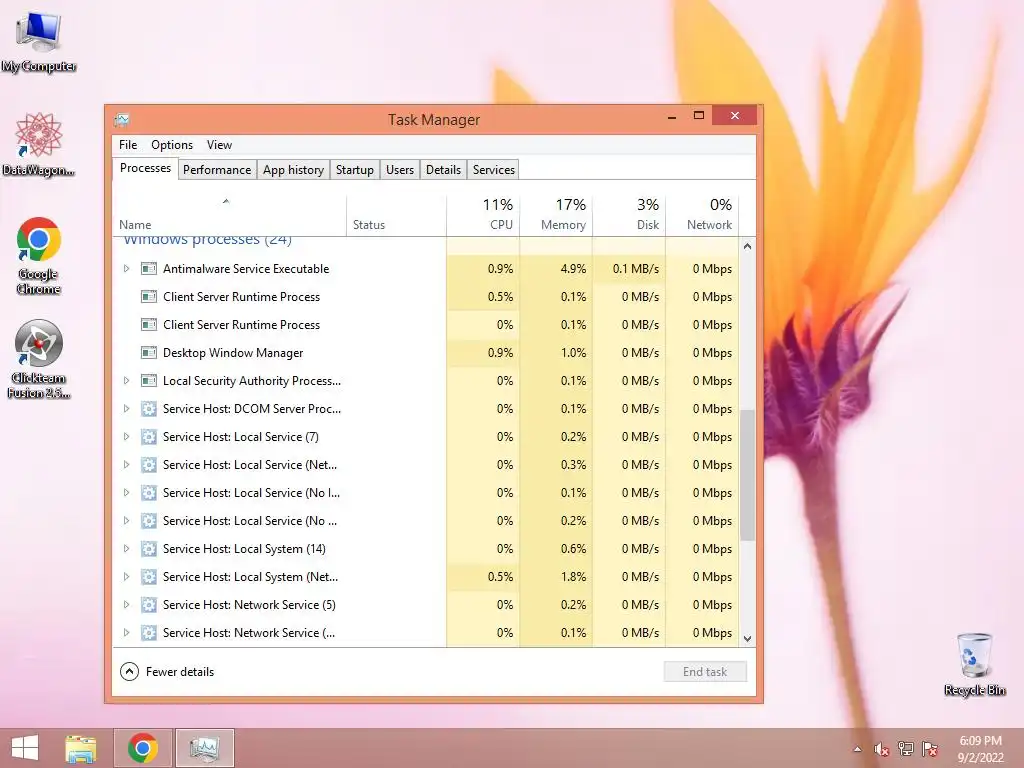This screenshot has width=1024, height=768.
Task: Click the scrollbar up arrow
Action: click(x=748, y=246)
